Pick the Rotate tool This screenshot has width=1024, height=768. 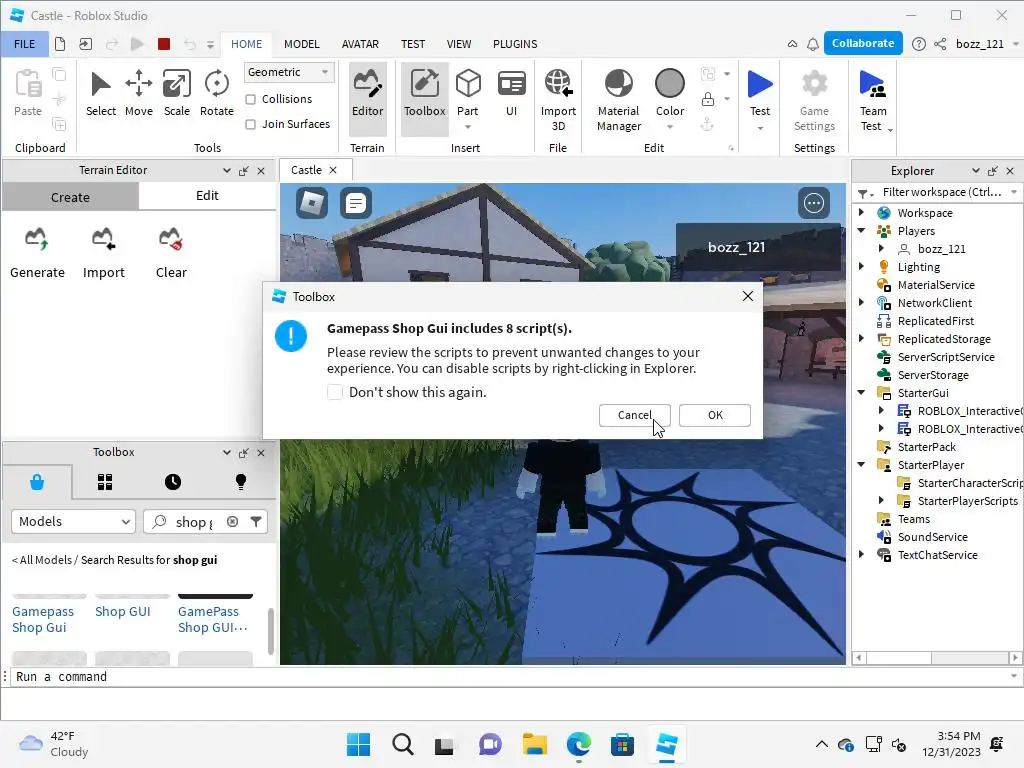point(216,95)
